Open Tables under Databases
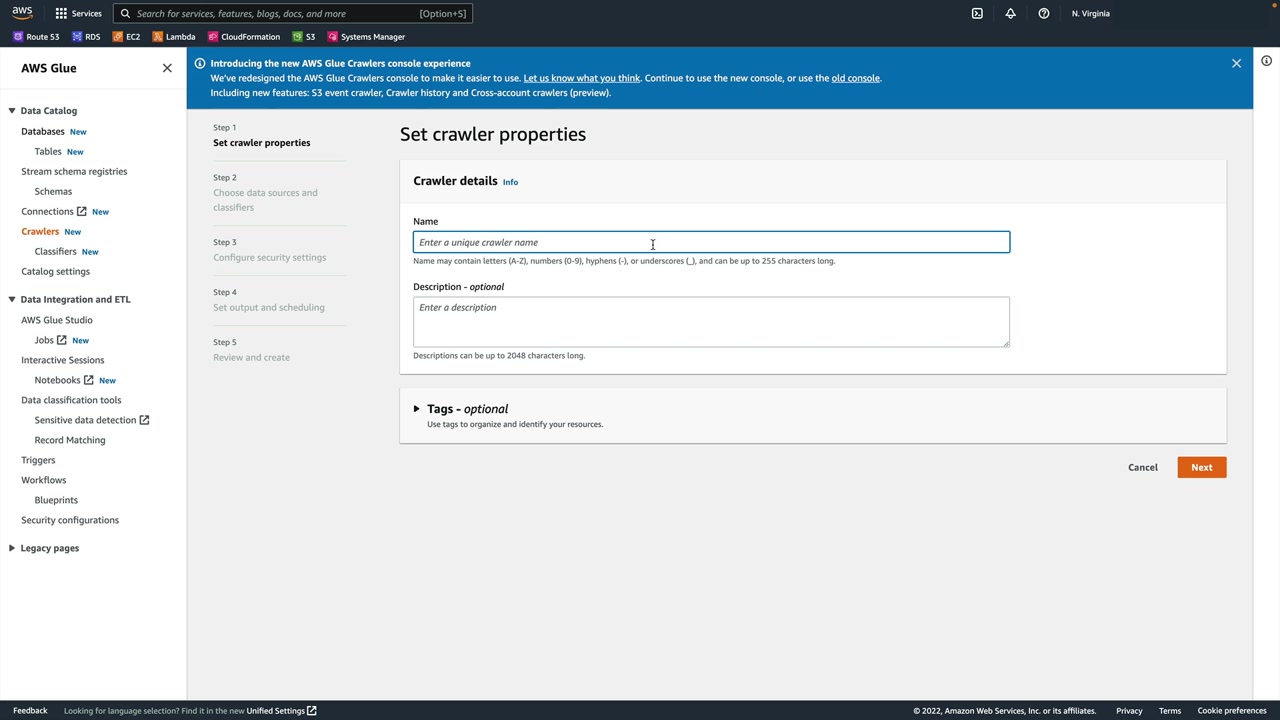Viewport: 1280px width, 720px height. pos(48,151)
